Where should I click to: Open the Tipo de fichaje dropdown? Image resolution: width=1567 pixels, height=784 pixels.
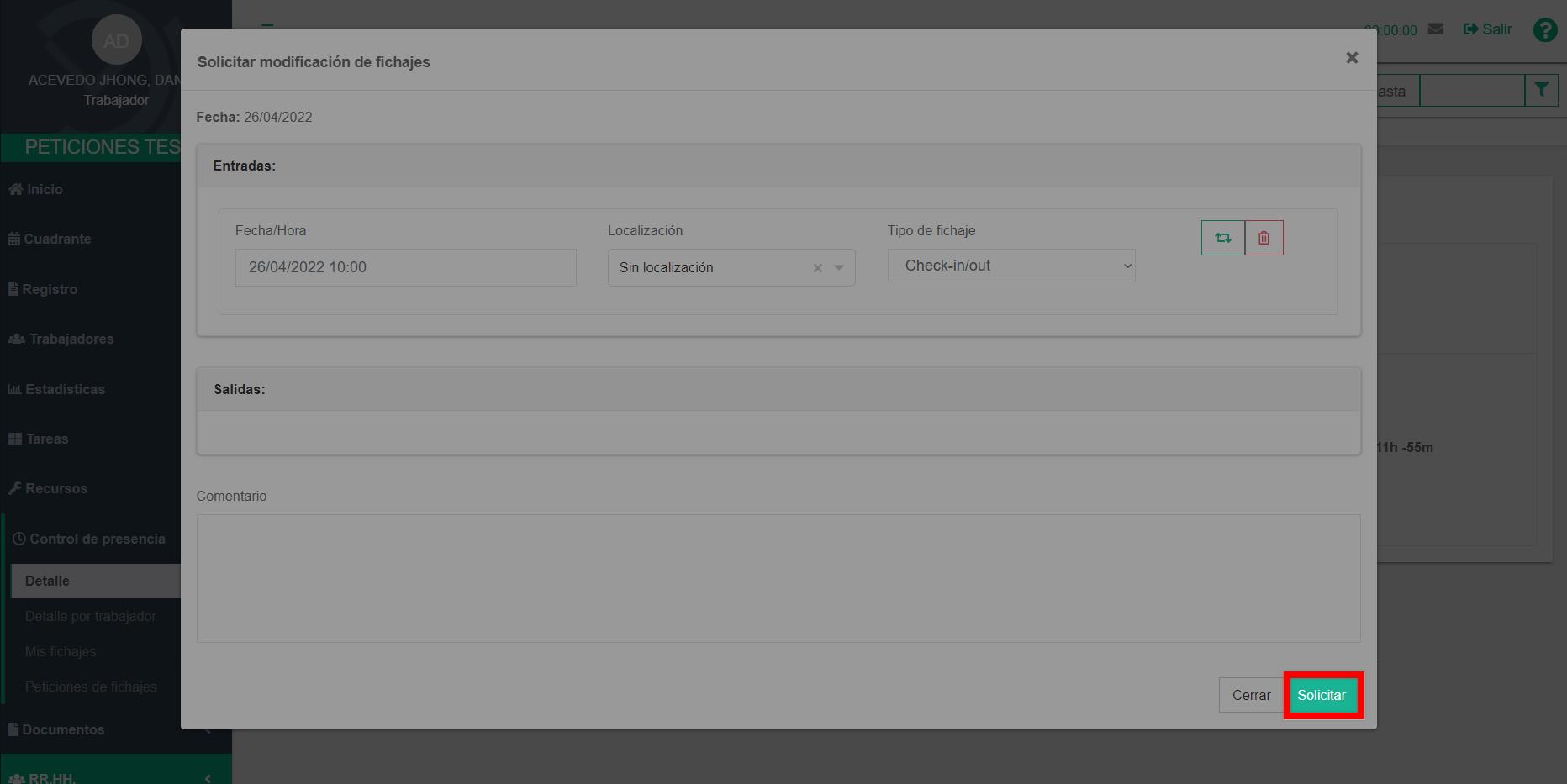[x=1010, y=266]
